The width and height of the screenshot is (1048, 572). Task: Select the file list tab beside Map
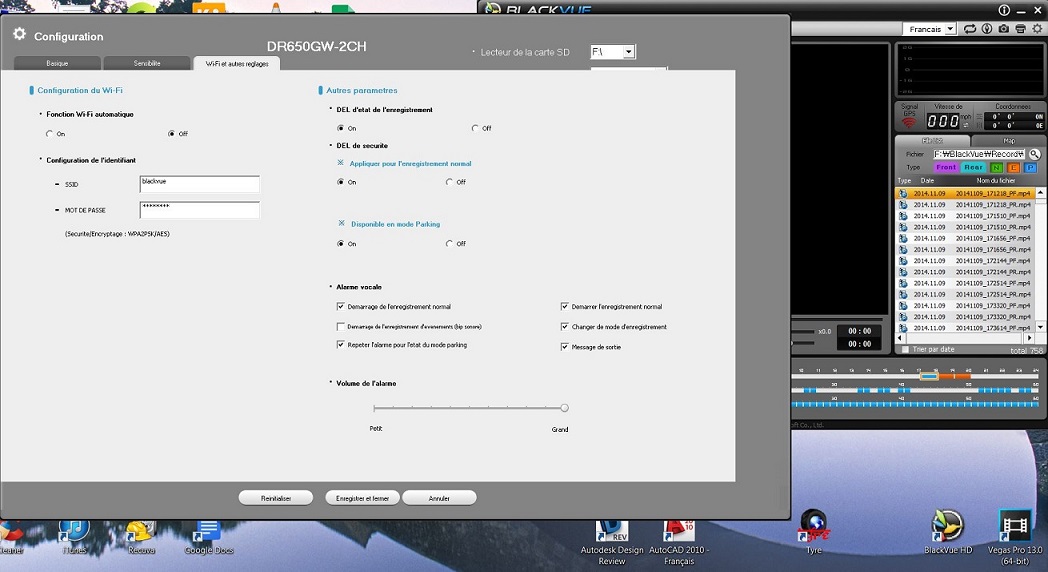coord(932,141)
